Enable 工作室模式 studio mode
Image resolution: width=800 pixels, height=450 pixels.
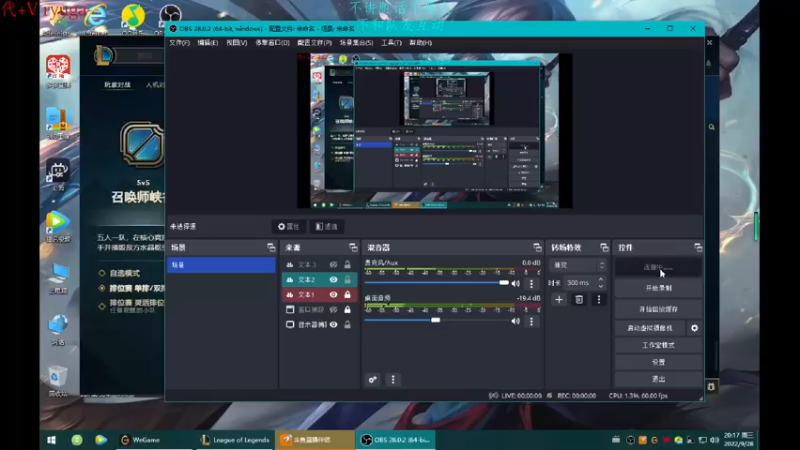[x=658, y=345]
